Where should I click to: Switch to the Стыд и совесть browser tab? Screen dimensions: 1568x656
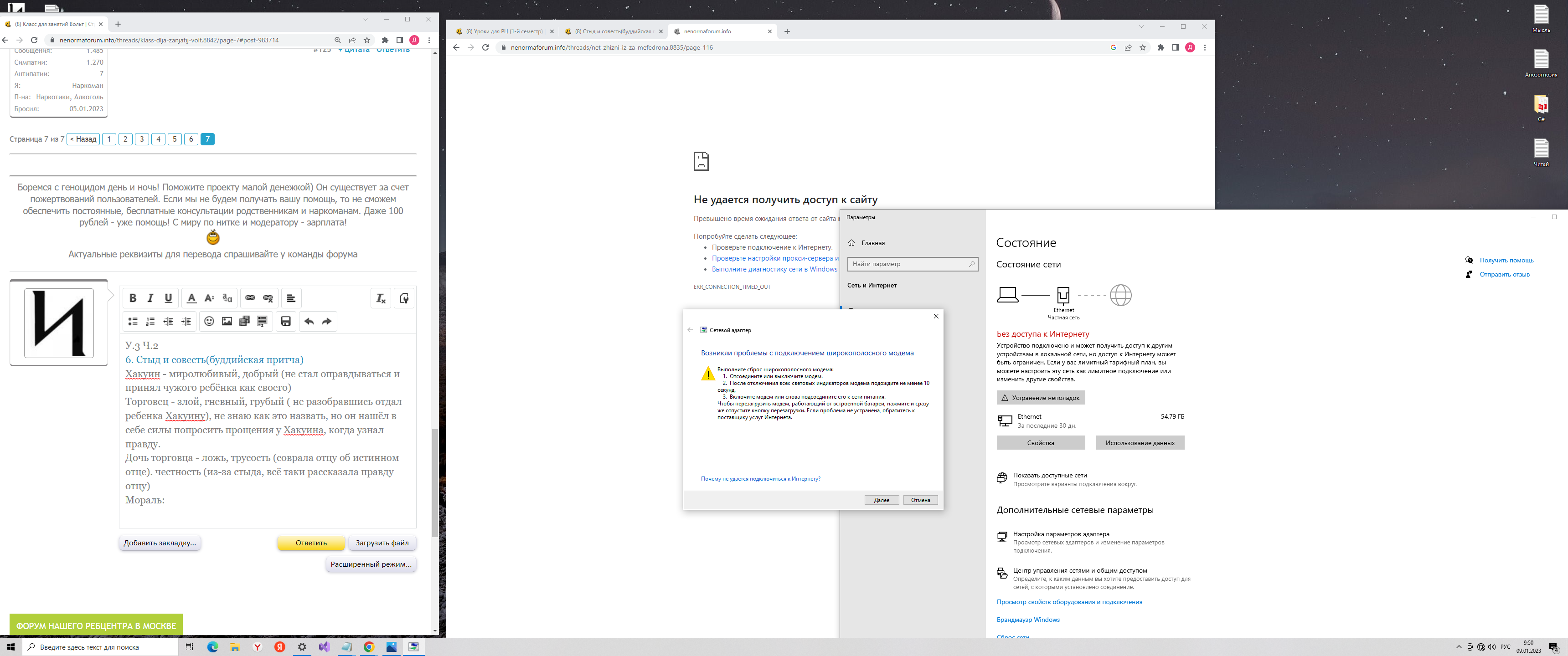point(612,31)
